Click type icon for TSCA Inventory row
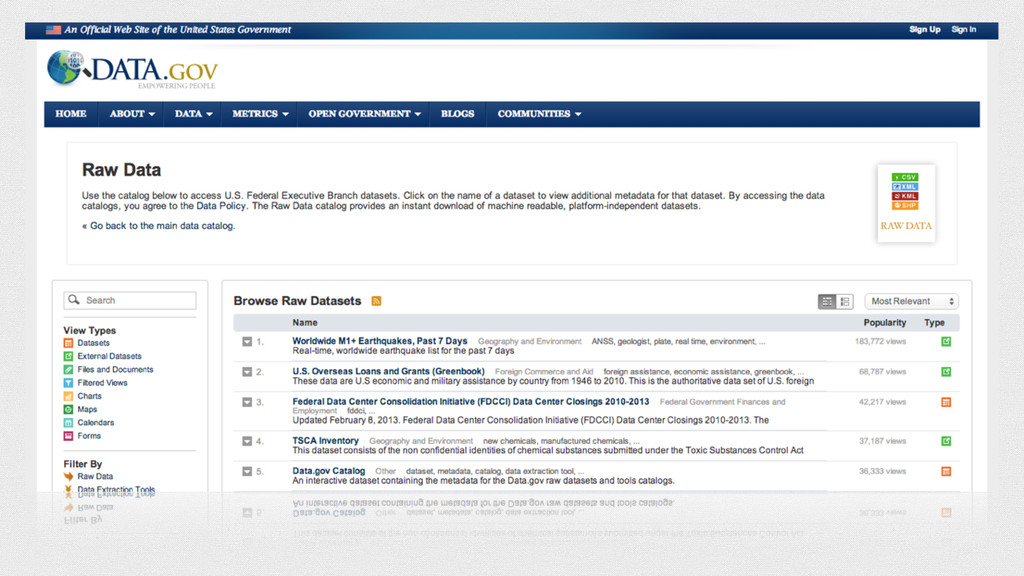Screen dimensions: 1024x576 (946, 441)
